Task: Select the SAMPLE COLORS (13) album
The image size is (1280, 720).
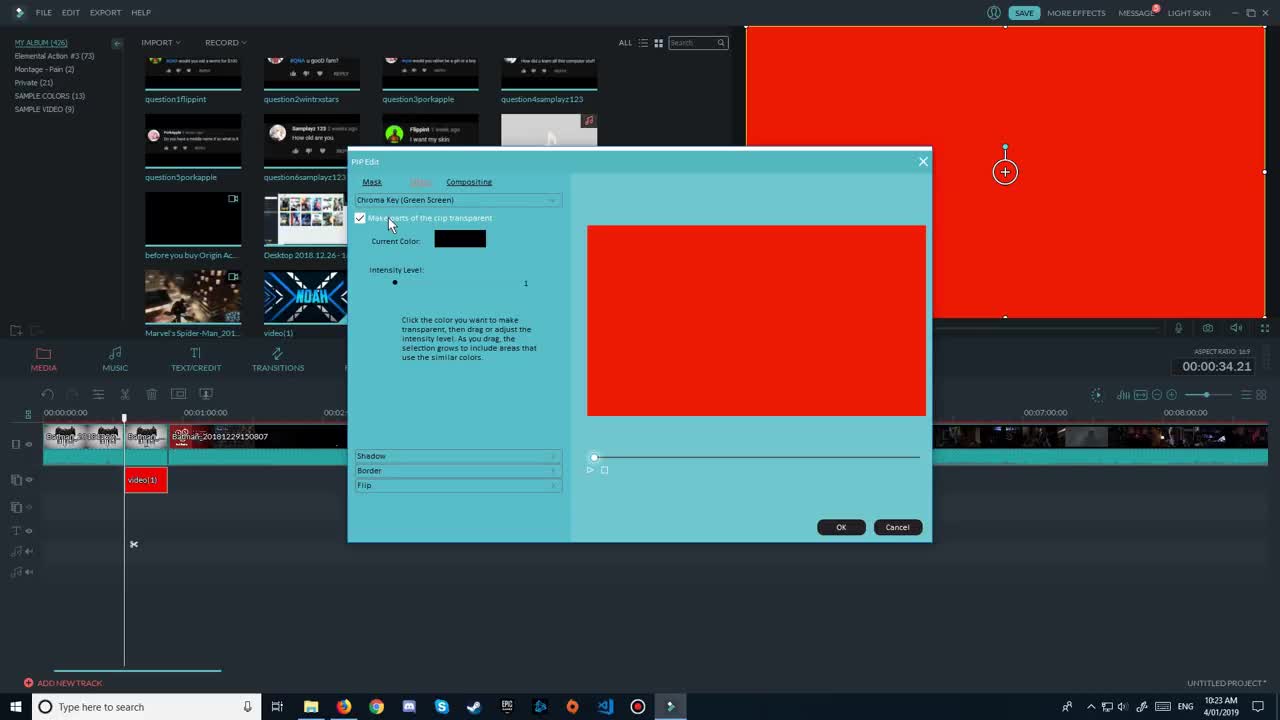Action: coord(49,96)
